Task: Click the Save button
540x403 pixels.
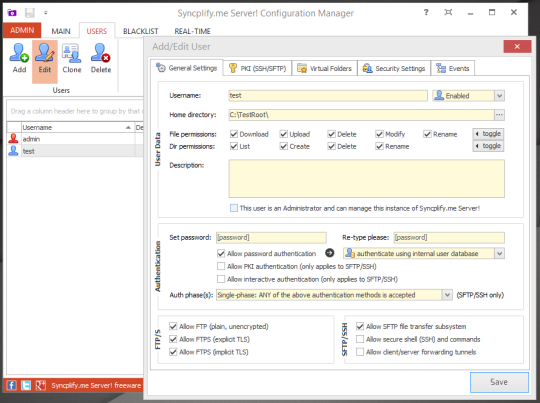Action: tap(499, 382)
